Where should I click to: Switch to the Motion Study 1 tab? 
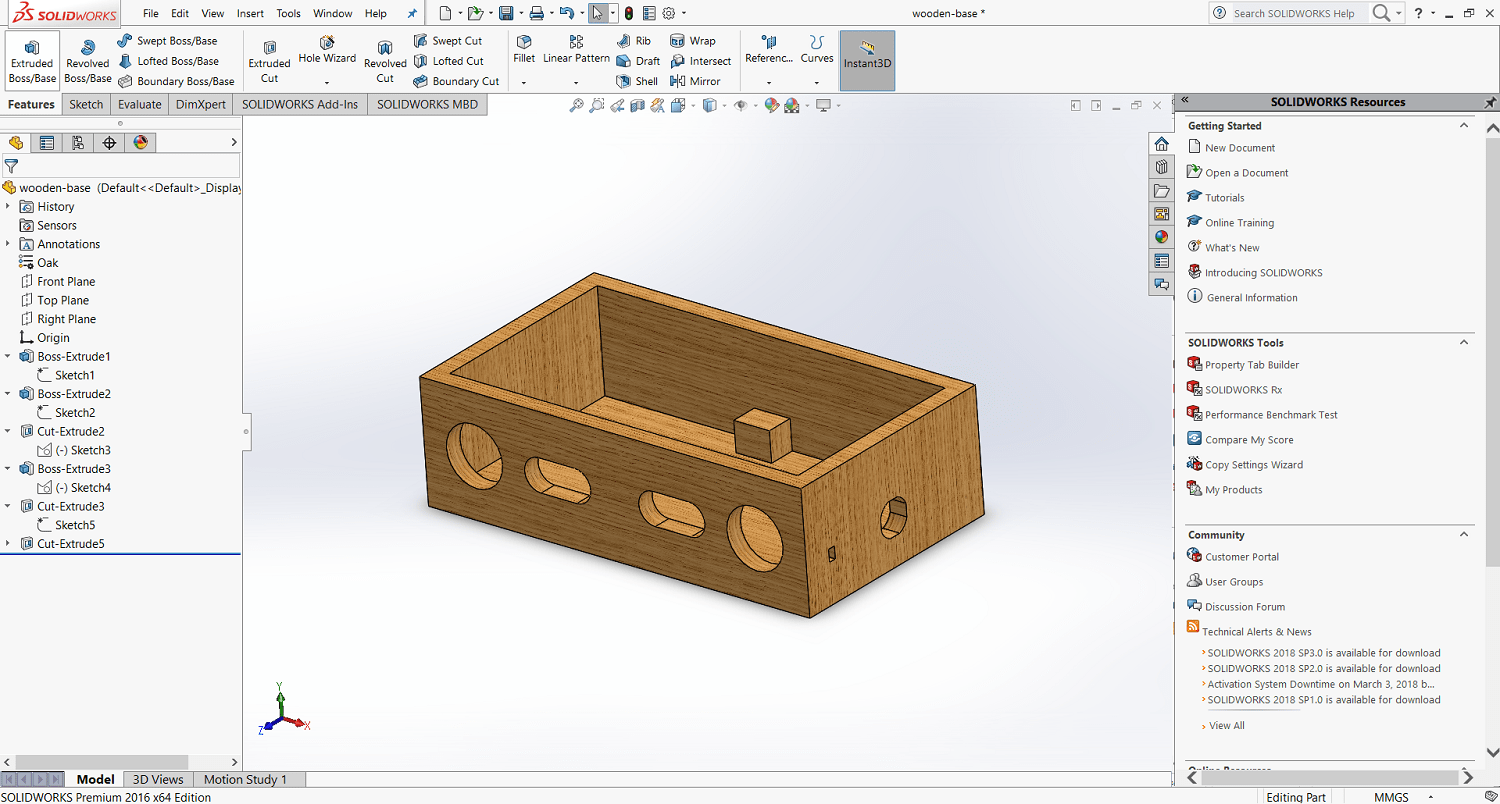pyautogui.click(x=245, y=779)
